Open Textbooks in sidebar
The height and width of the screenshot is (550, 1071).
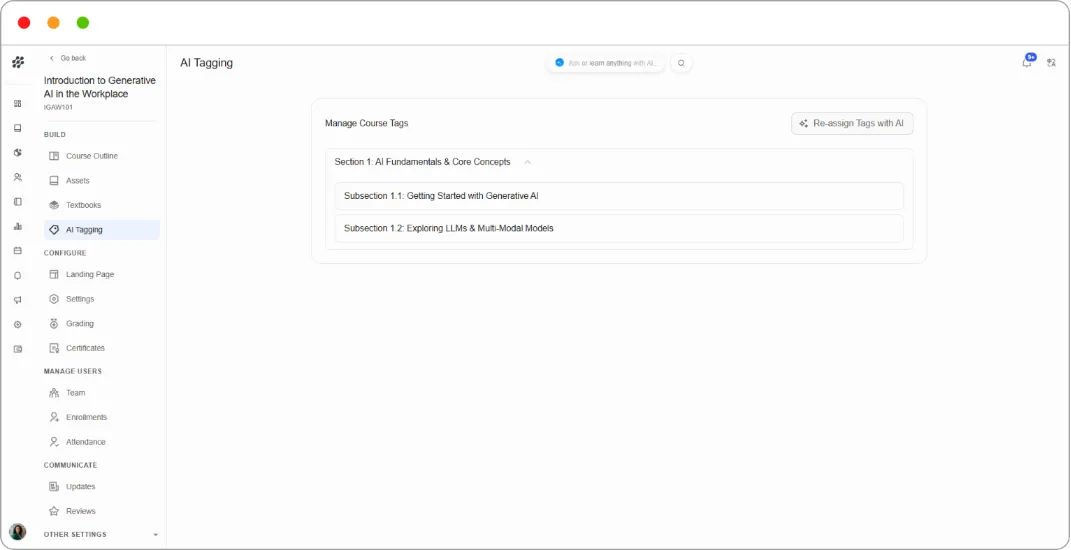click(102, 205)
